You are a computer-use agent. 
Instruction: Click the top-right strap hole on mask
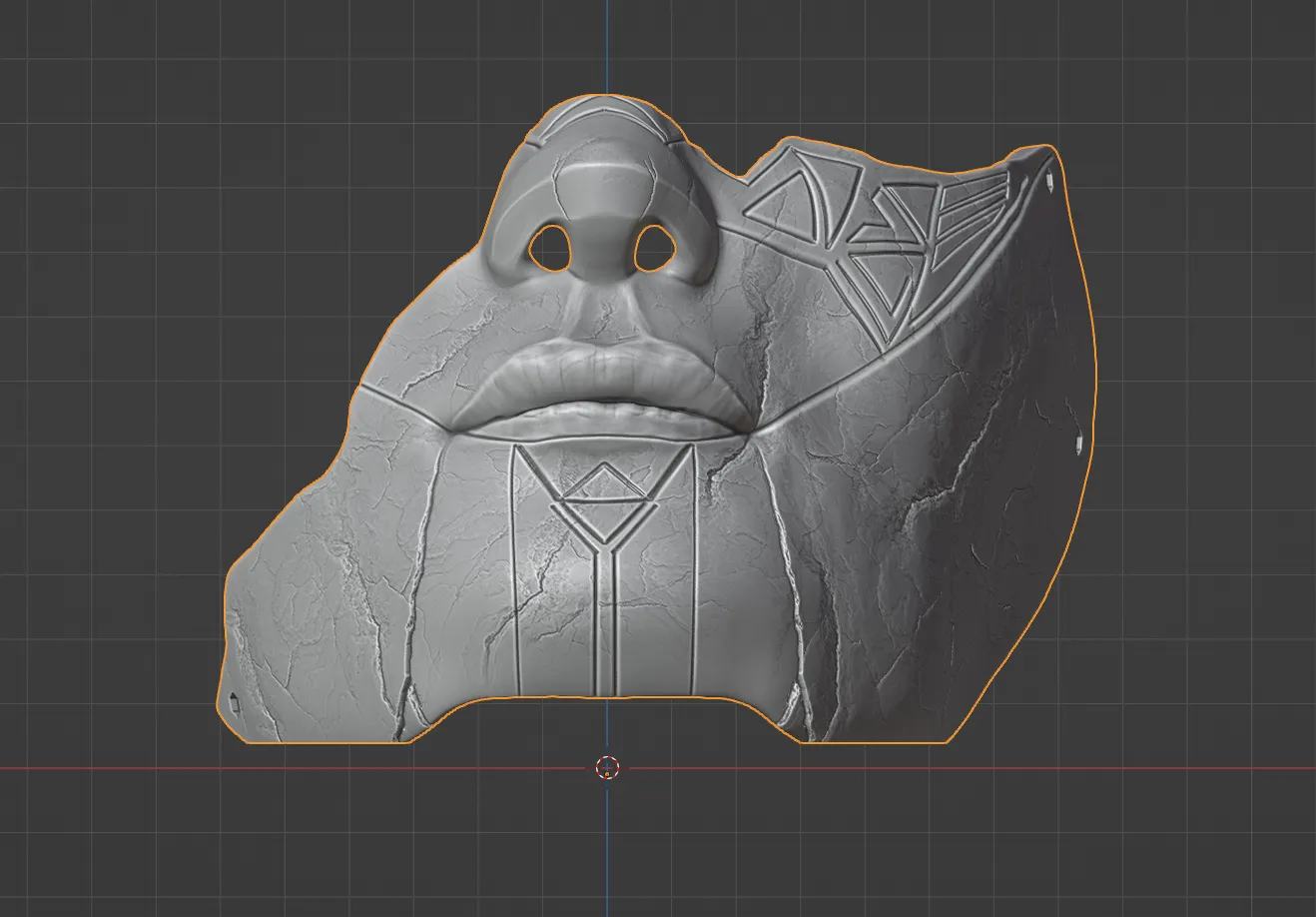(1052, 182)
